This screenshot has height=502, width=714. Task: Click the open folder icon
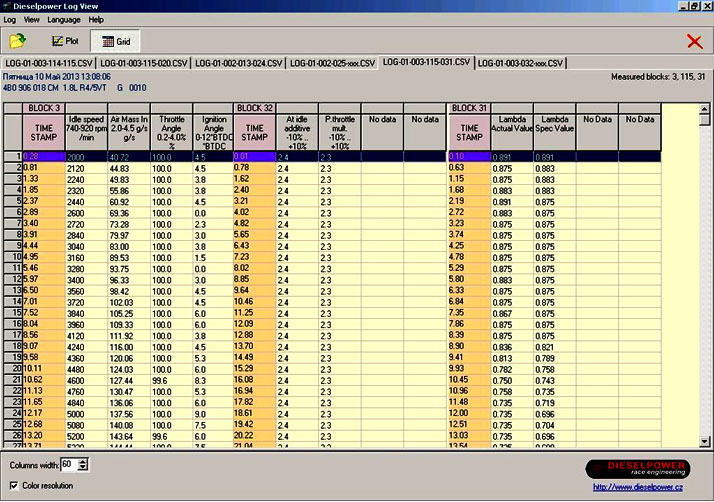pos(17,41)
